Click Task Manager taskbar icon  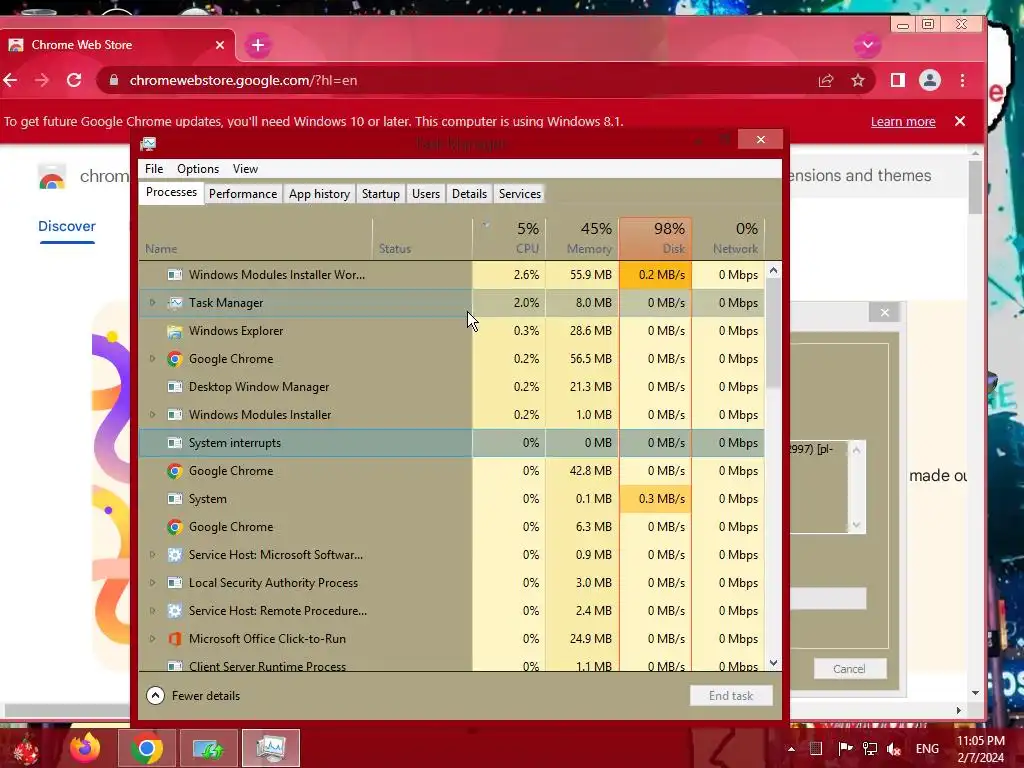(x=270, y=748)
